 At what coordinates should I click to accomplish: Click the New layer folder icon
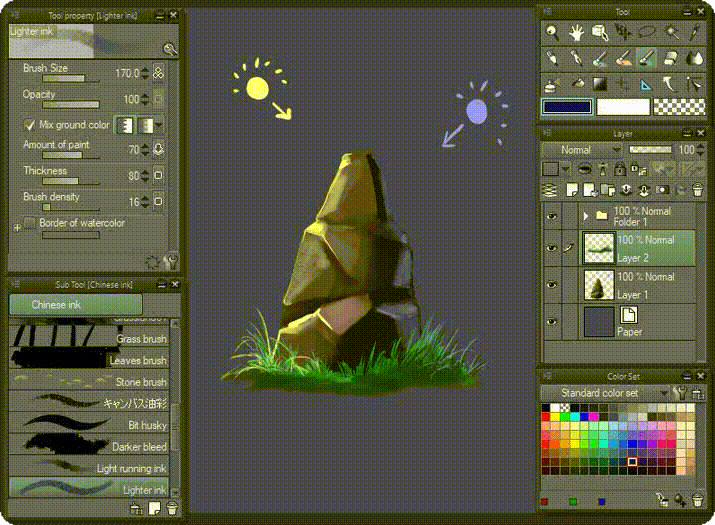[x=608, y=190]
